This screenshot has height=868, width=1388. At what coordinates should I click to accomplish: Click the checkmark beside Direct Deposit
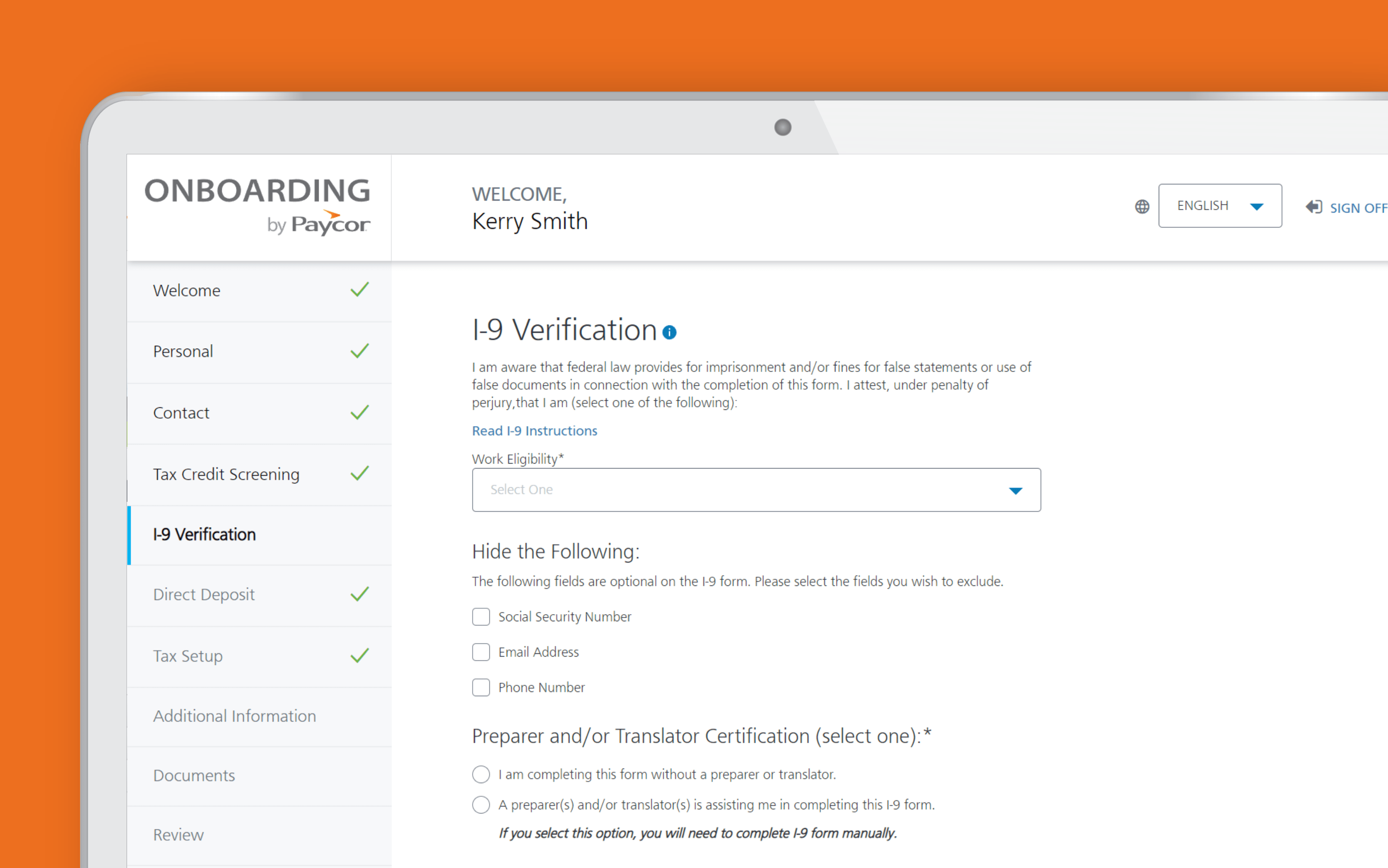click(x=359, y=594)
